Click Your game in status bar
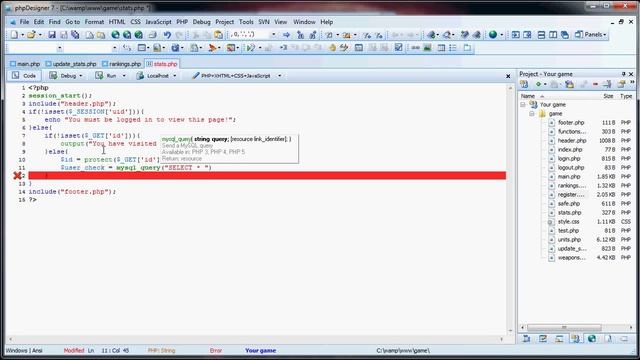The width and height of the screenshot is (640, 360). [260, 351]
